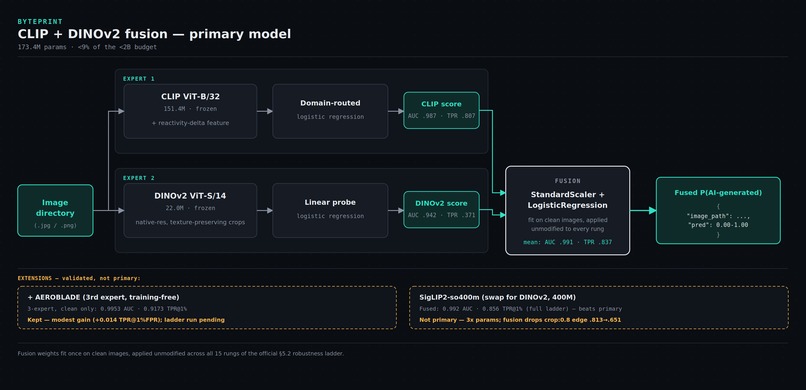This screenshot has height=390, width=806.
Task: Click the EXPERT 2 label
Action: (x=139, y=178)
